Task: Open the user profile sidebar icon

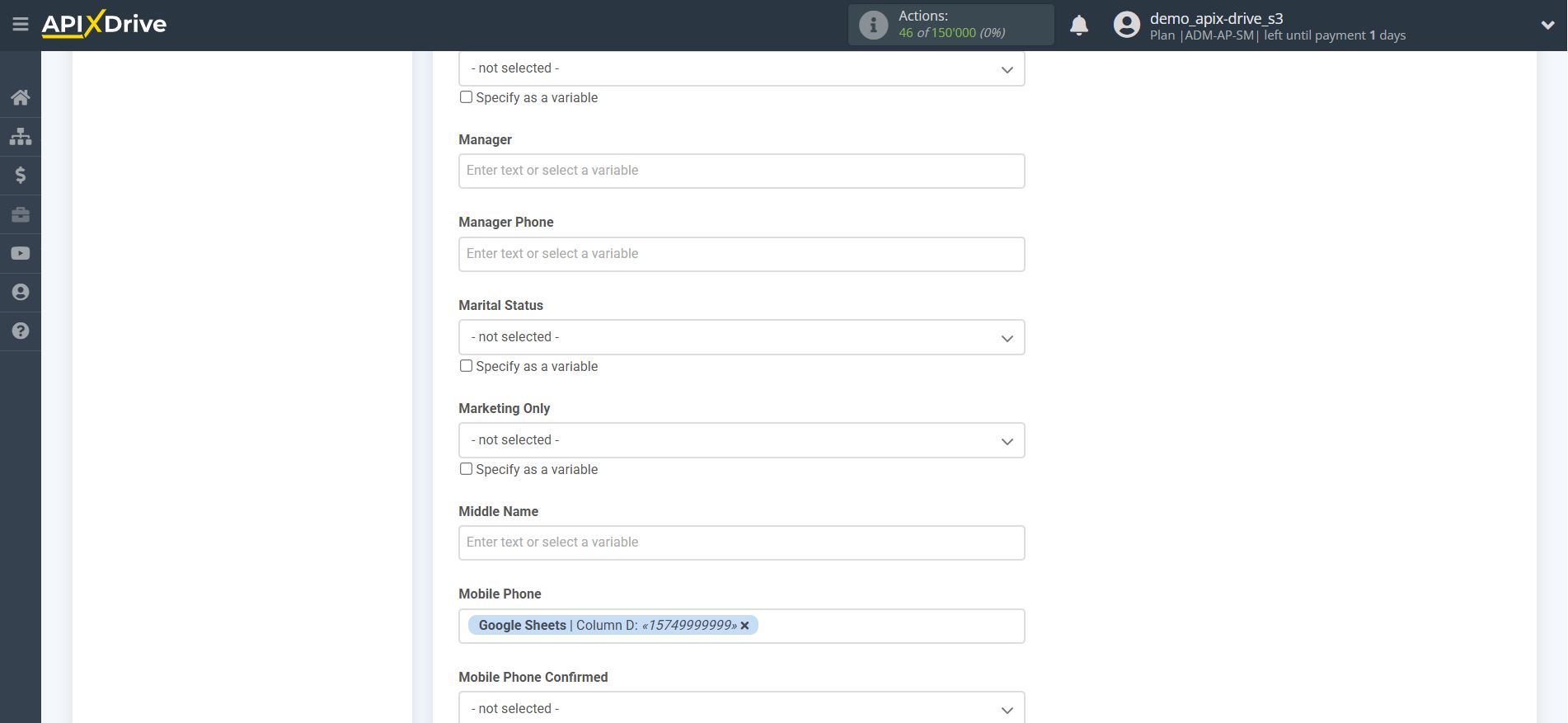Action: click(x=21, y=292)
